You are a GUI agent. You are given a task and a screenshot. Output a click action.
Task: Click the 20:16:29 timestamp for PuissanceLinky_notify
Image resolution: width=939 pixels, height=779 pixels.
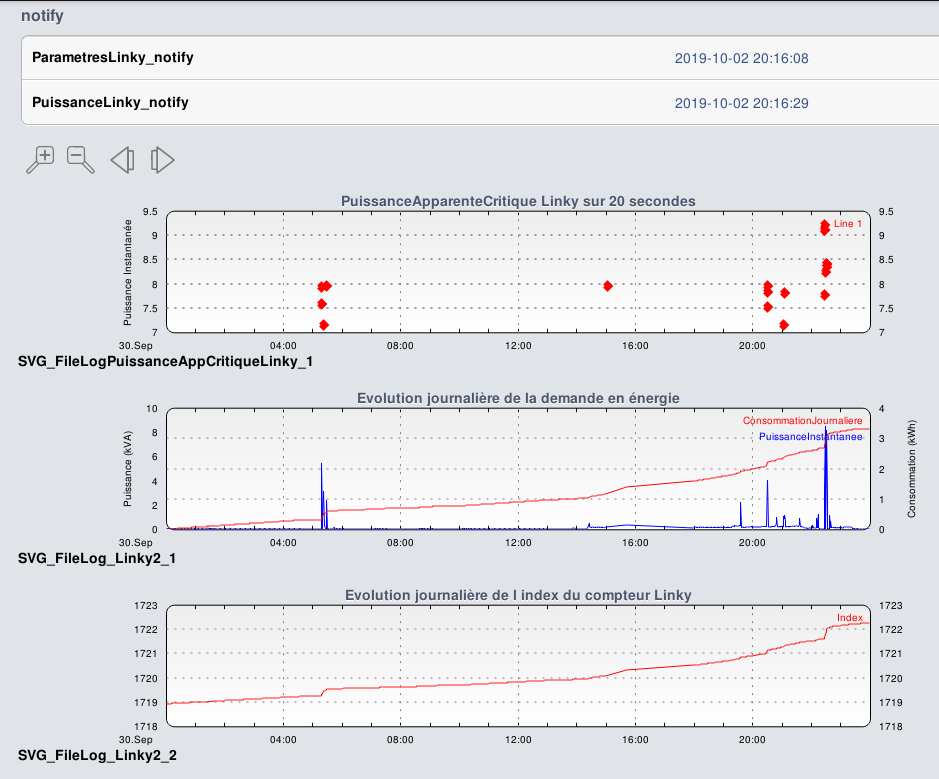(741, 104)
